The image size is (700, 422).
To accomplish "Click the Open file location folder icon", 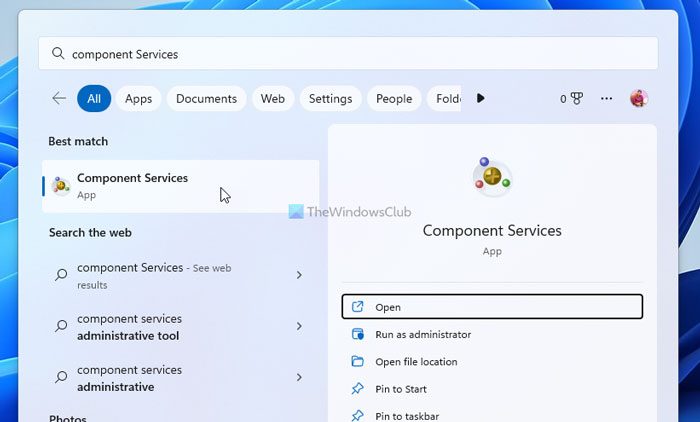I will [x=358, y=362].
